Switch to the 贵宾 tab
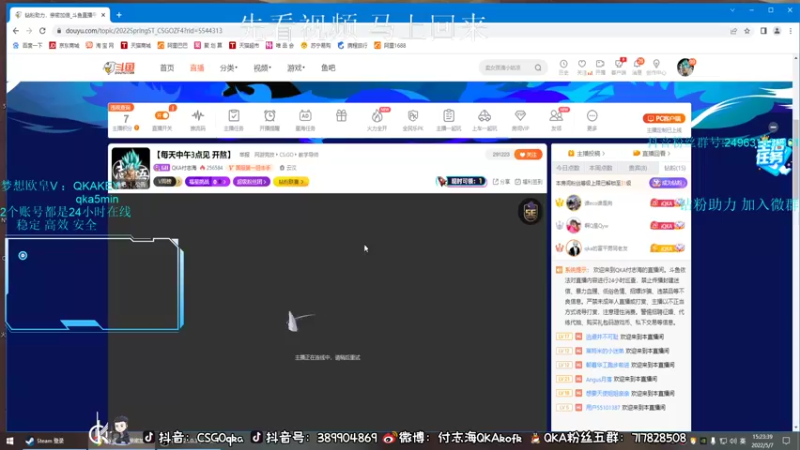 point(638,168)
